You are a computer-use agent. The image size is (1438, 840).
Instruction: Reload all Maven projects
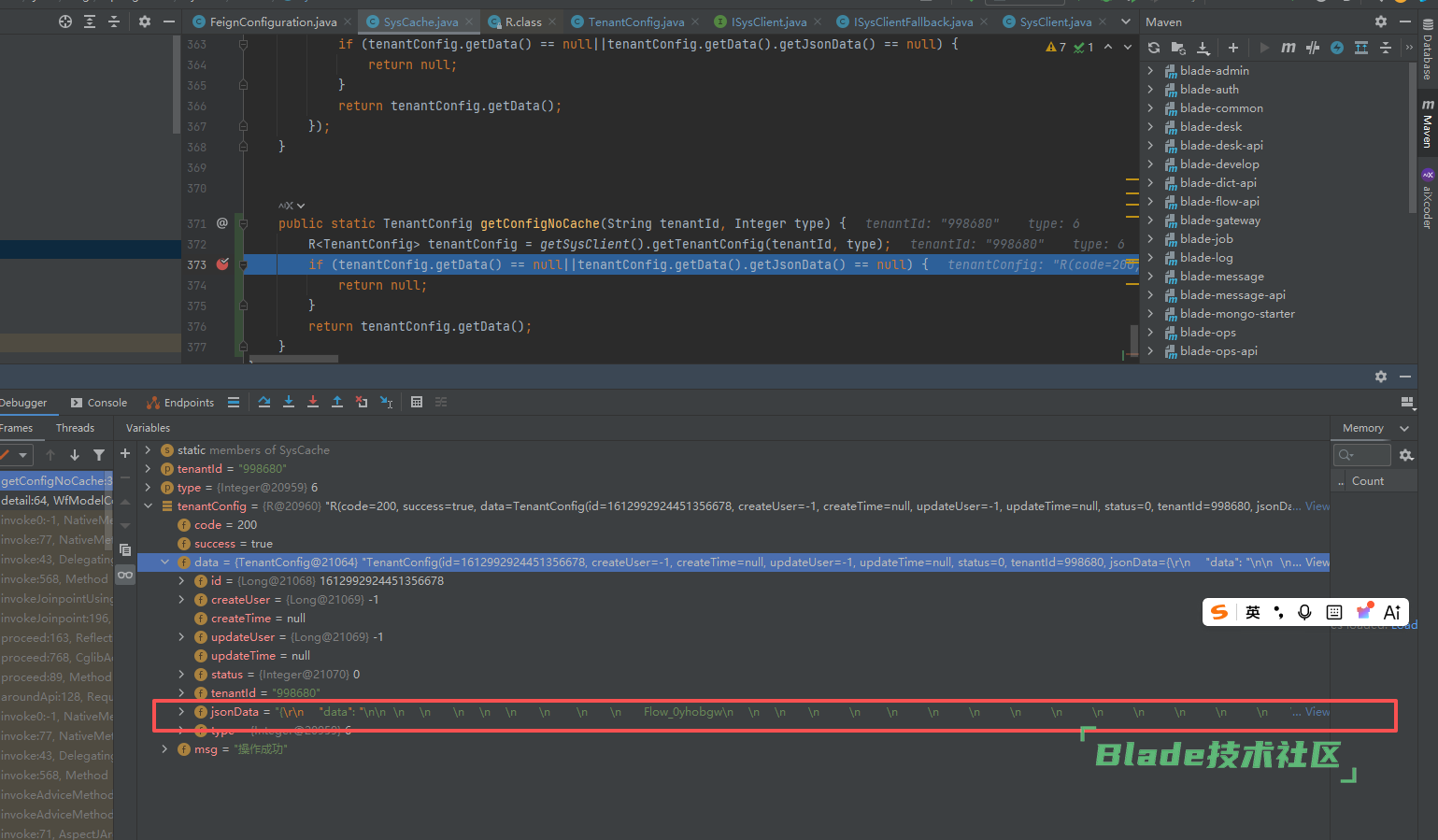(x=1154, y=48)
